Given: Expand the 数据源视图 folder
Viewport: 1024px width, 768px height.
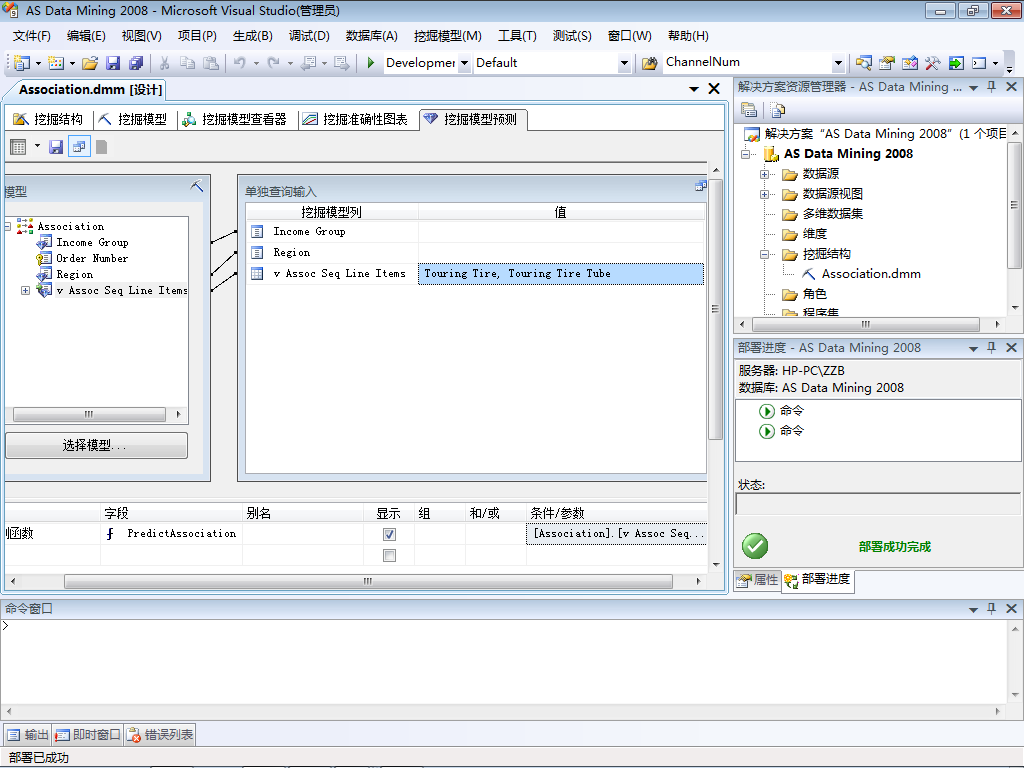Looking at the screenshot, I should coord(764,195).
